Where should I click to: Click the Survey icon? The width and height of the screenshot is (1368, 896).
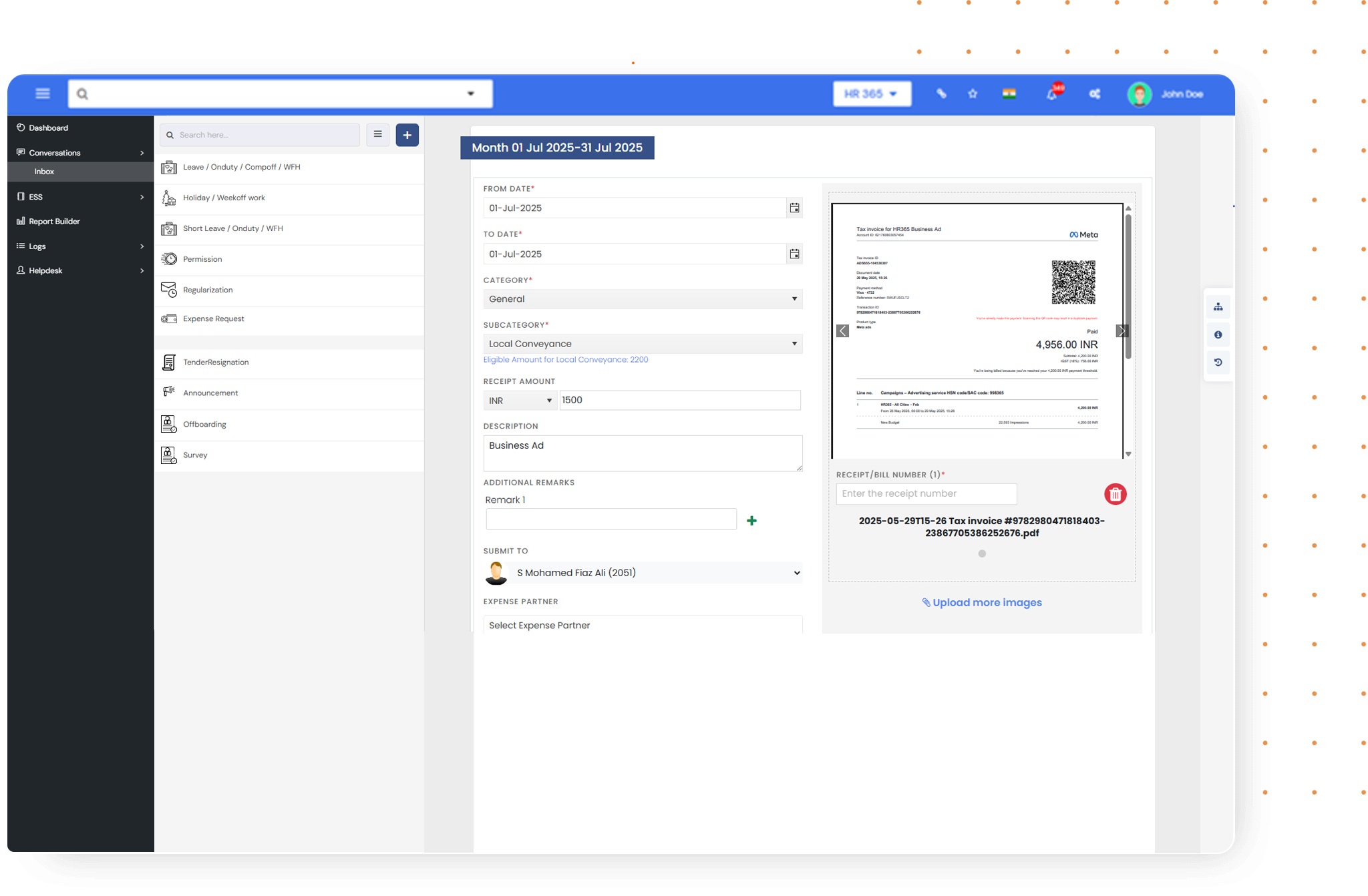[169, 455]
